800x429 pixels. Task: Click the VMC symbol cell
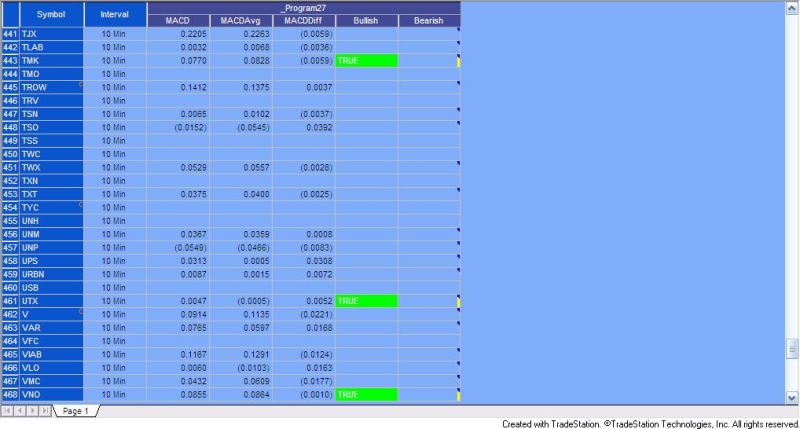pos(51,381)
